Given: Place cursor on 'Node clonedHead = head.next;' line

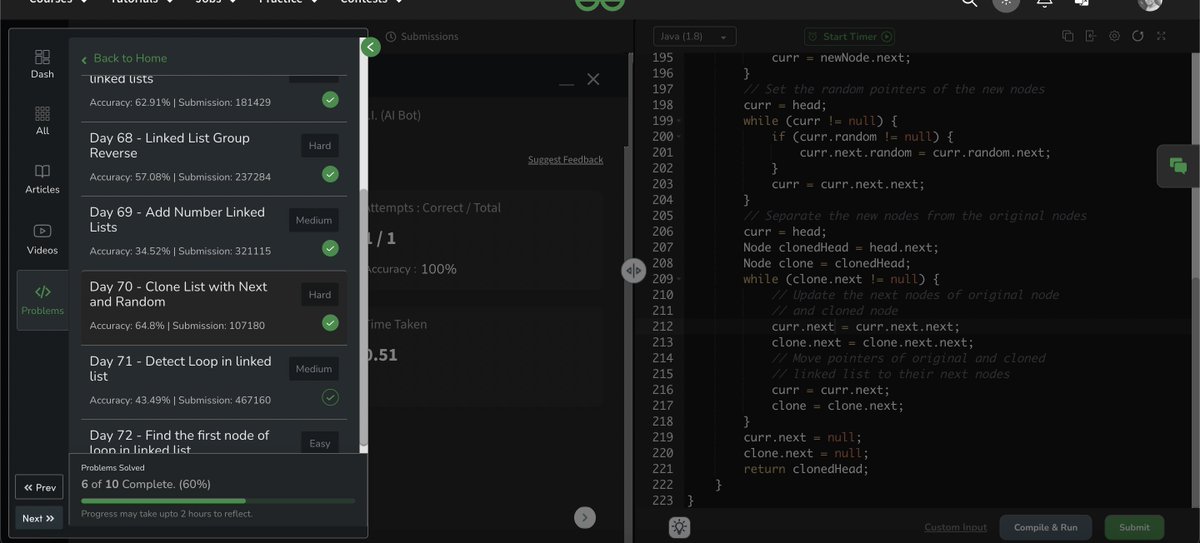Looking at the screenshot, I should pyautogui.click(x=841, y=247).
